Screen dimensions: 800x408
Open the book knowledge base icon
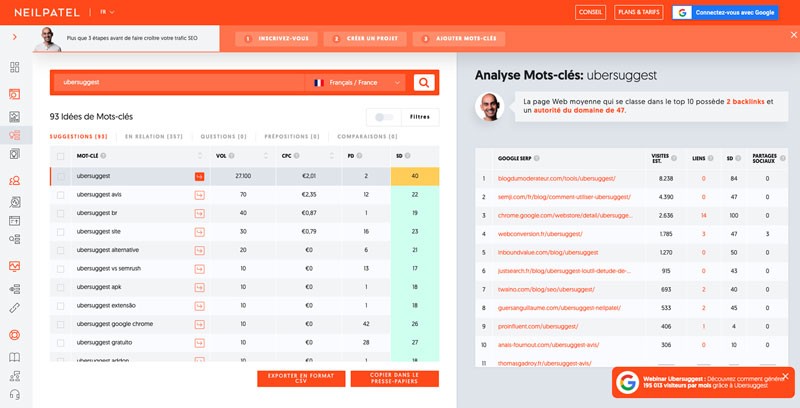coord(15,357)
